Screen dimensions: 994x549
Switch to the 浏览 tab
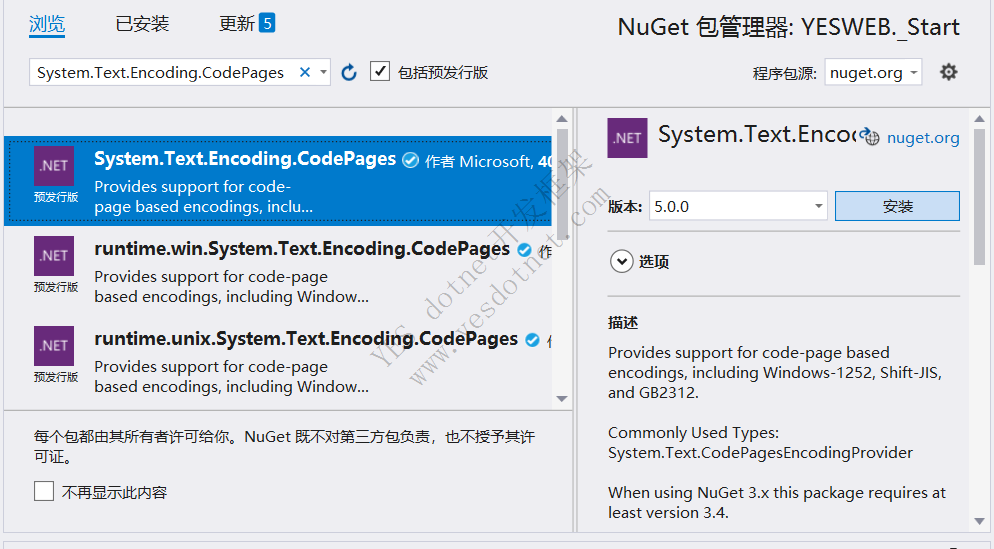[x=47, y=24]
